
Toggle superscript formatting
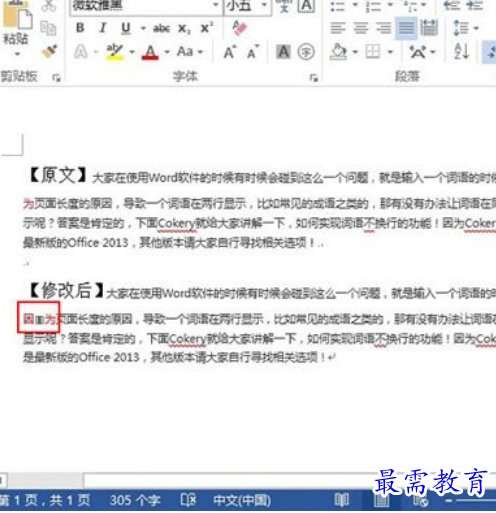[207, 28]
